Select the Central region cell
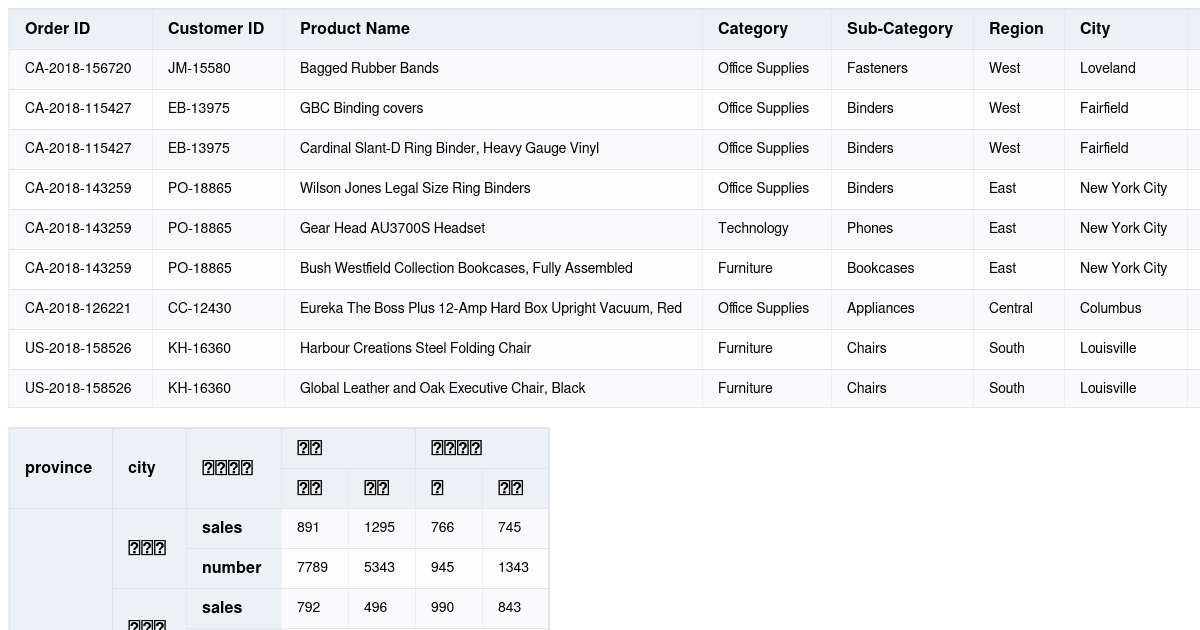This screenshot has height=630, width=1200. 1010,308
